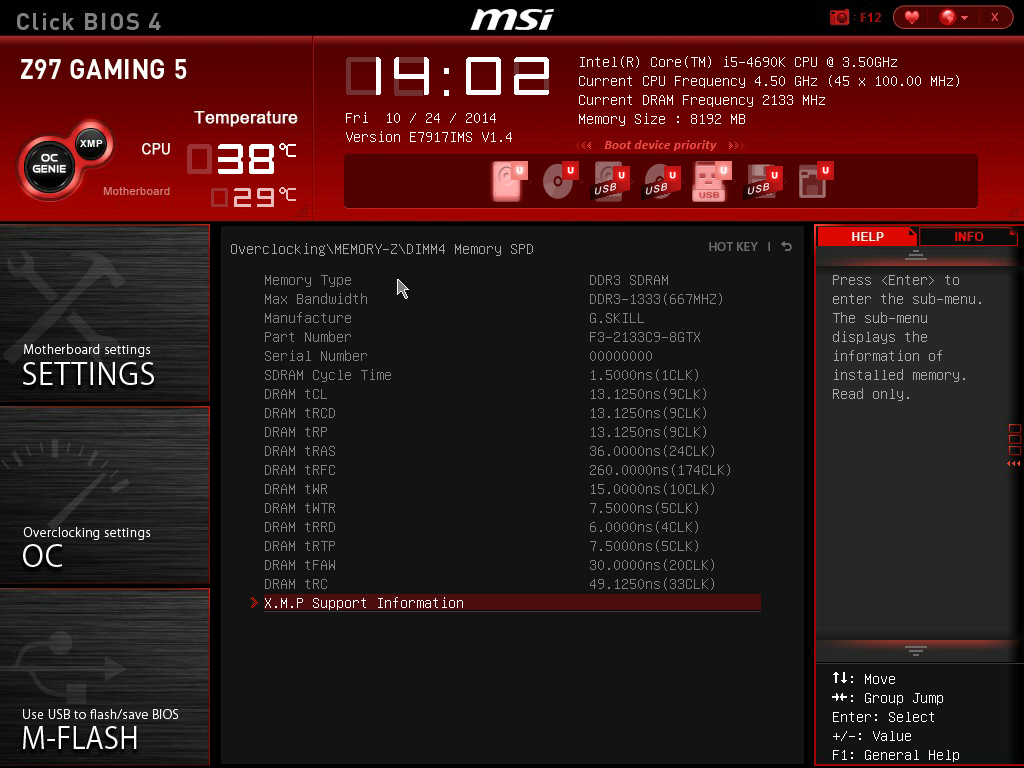Click the help panel top scroll handle
Viewport: 1024px width, 768px height.
(x=916, y=255)
